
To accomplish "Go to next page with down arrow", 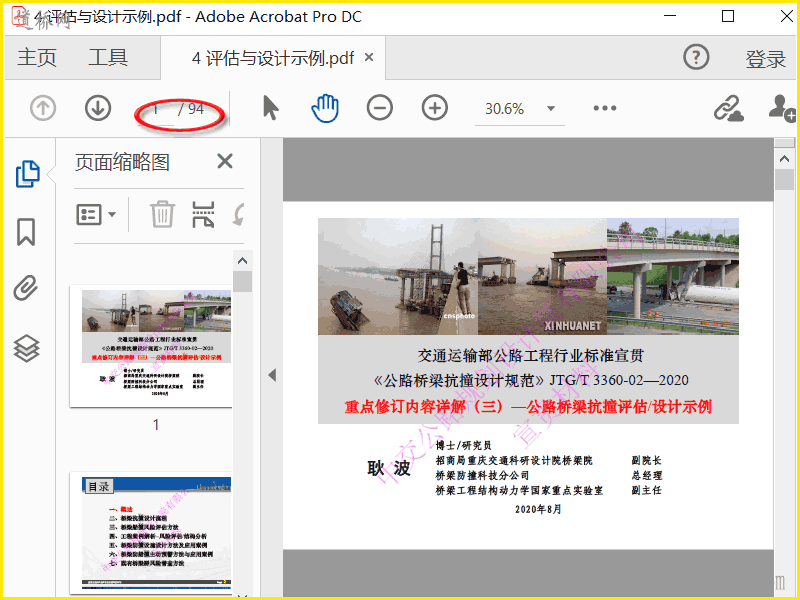I will click(x=97, y=108).
